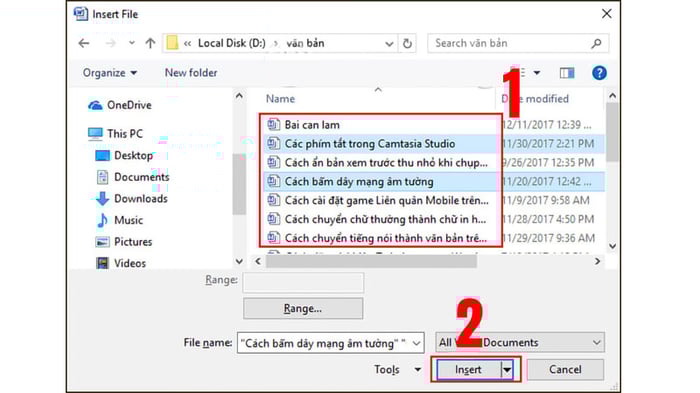Click navigation pane scroll up arrow
The image size is (700, 393).
click(239, 96)
